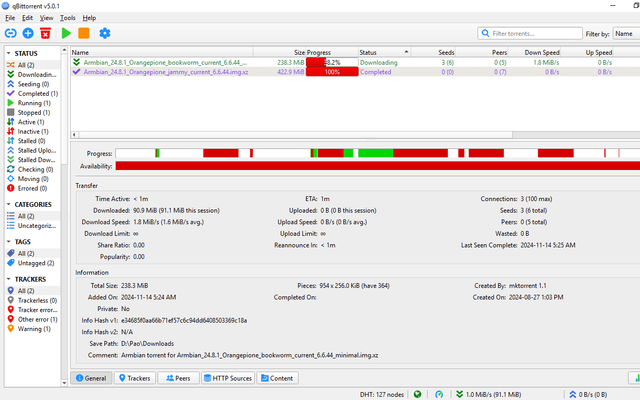Click the 100% progress bar of jammy torrent
This screenshot has height=400, width=640.
(x=332, y=72)
